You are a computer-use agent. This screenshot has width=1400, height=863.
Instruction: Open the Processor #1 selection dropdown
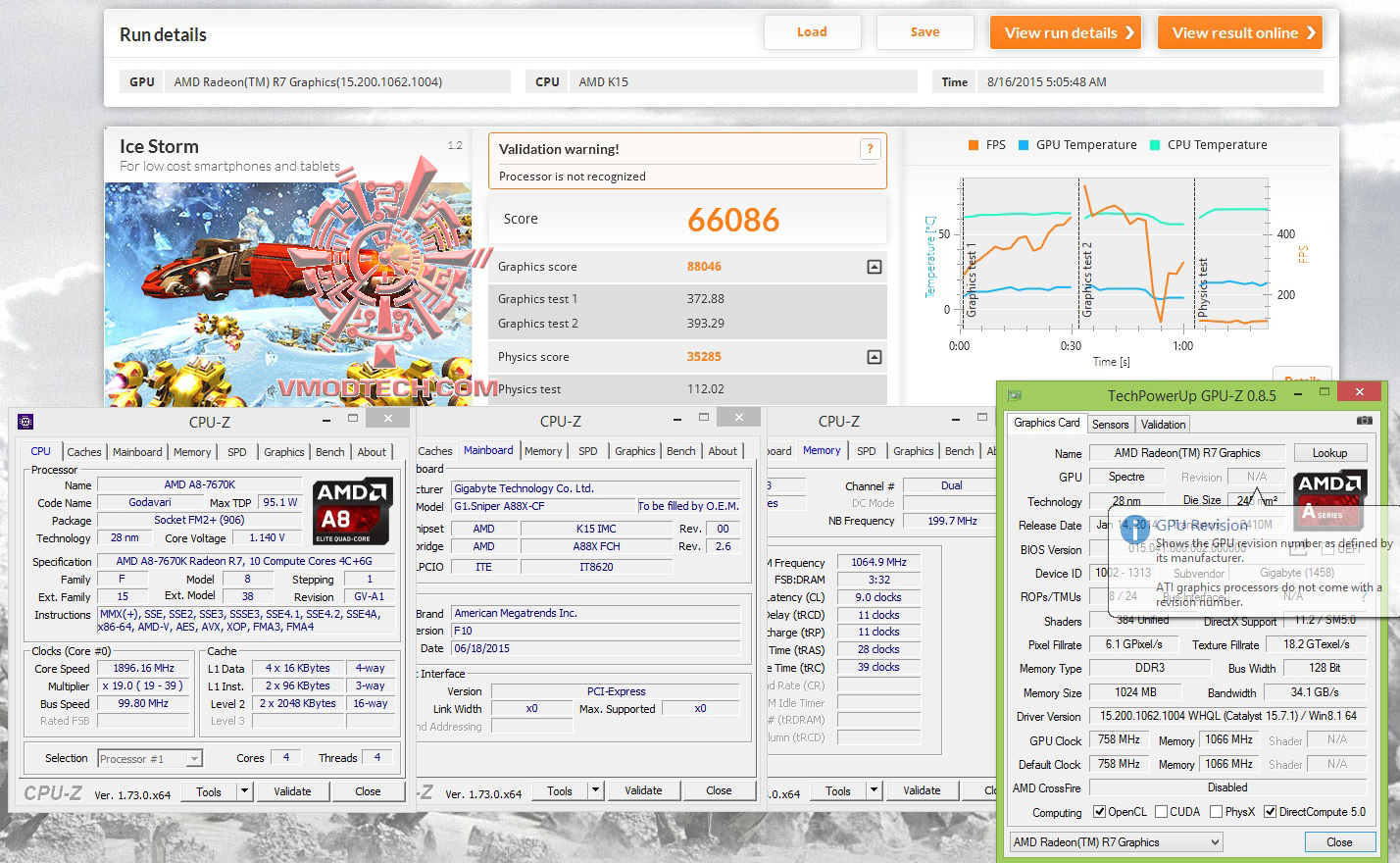[194, 758]
